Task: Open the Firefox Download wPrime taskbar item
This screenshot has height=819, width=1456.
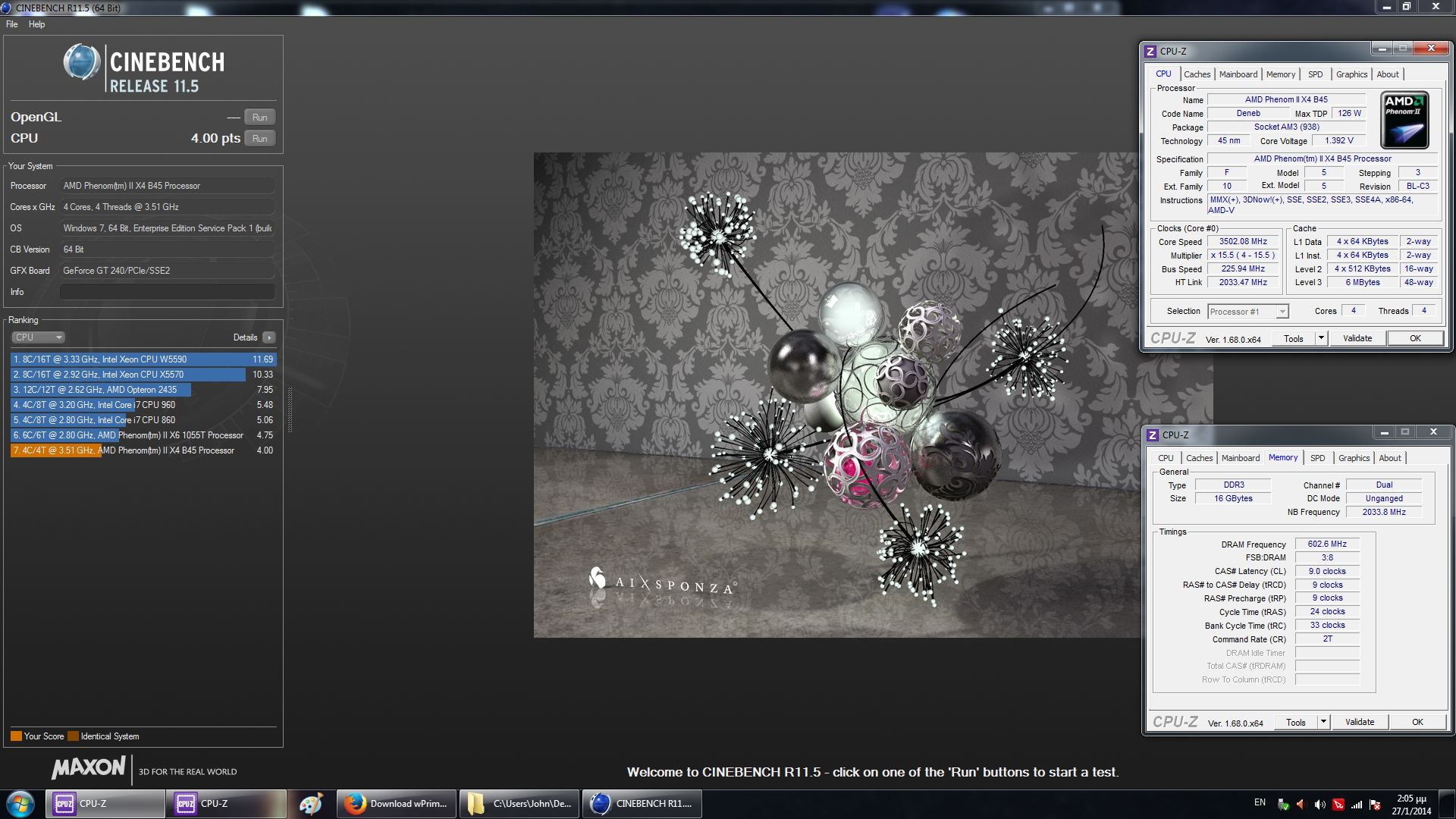Action: [x=397, y=804]
